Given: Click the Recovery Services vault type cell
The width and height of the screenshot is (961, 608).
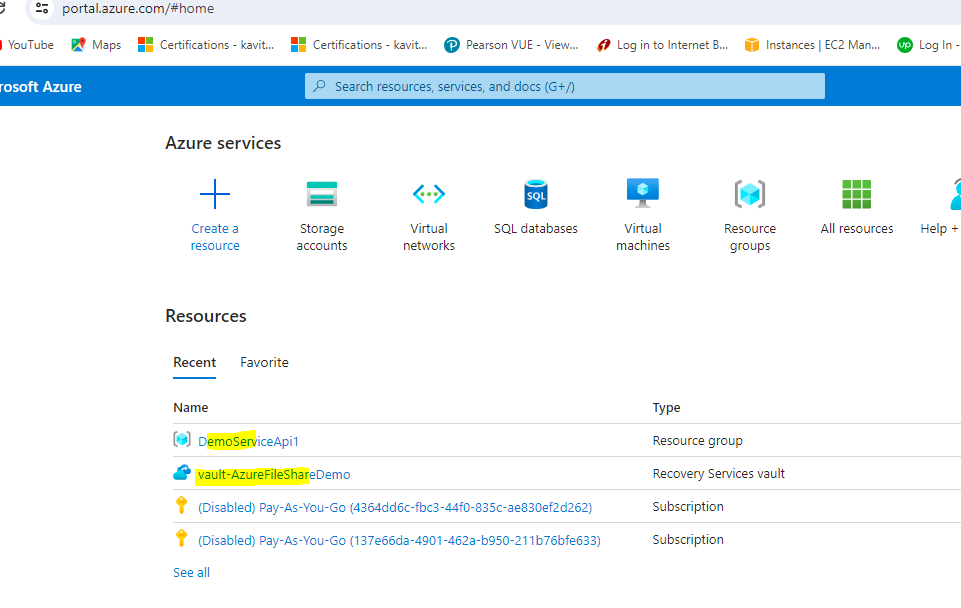Looking at the screenshot, I should [718, 474].
